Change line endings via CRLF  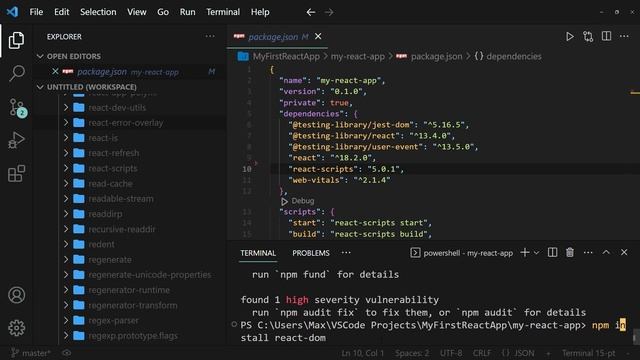click(482, 353)
